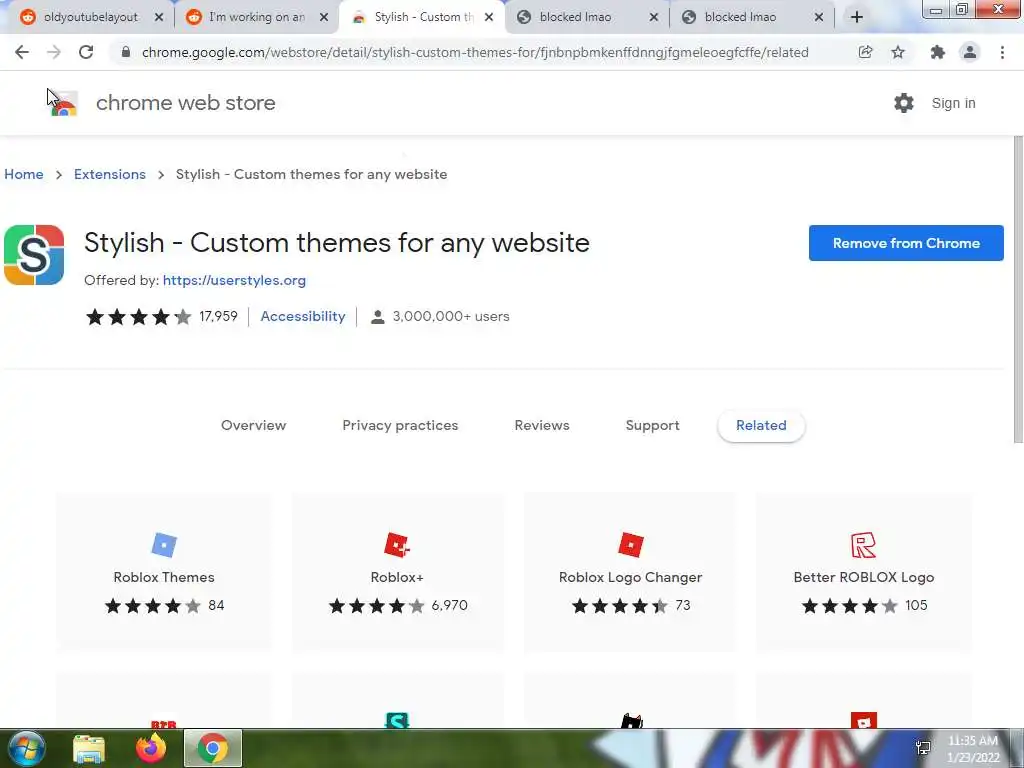Open the Accessibility category link
Screen dimensions: 1024x768
pyautogui.click(x=303, y=317)
